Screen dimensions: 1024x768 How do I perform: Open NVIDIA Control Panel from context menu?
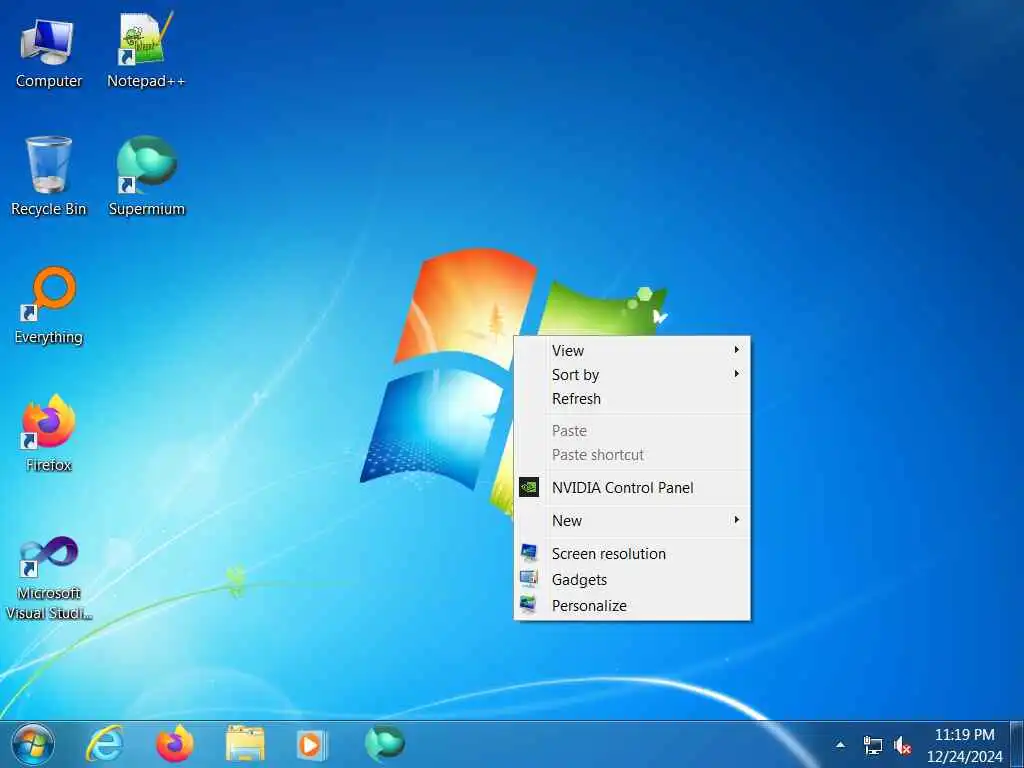[x=632, y=488]
